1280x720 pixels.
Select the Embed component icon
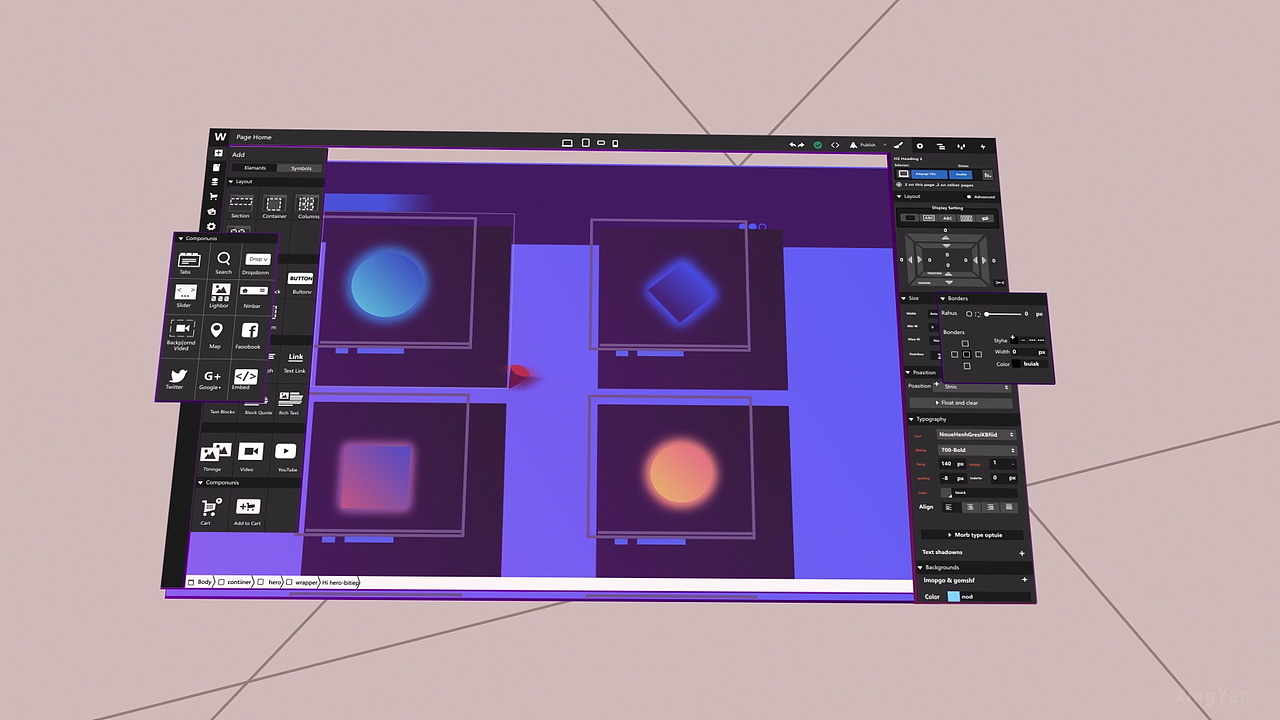pos(246,377)
